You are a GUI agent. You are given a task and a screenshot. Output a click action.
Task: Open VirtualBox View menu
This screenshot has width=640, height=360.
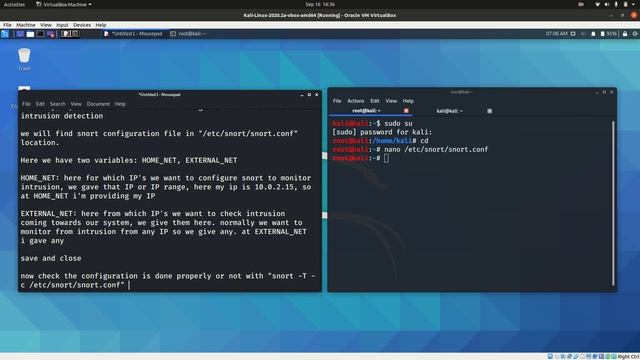[46, 25]
